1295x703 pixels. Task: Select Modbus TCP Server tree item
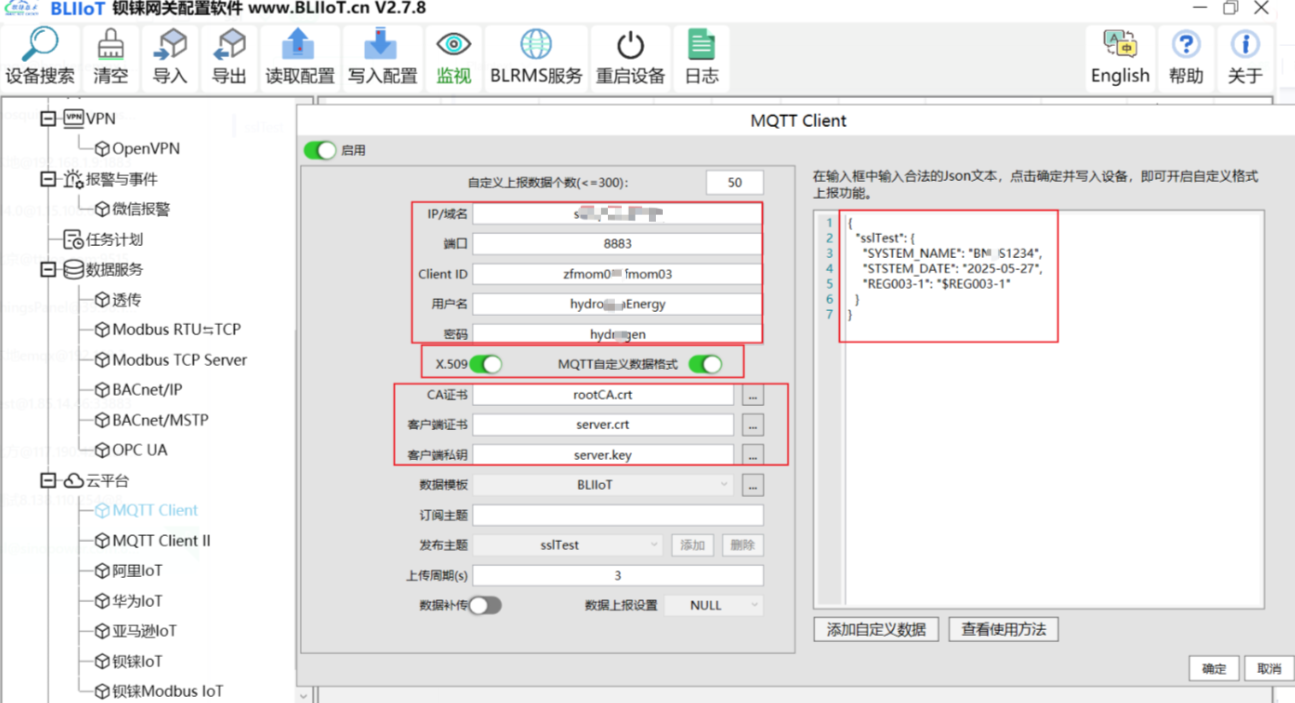pyautogui.click(x=170, y=359)
